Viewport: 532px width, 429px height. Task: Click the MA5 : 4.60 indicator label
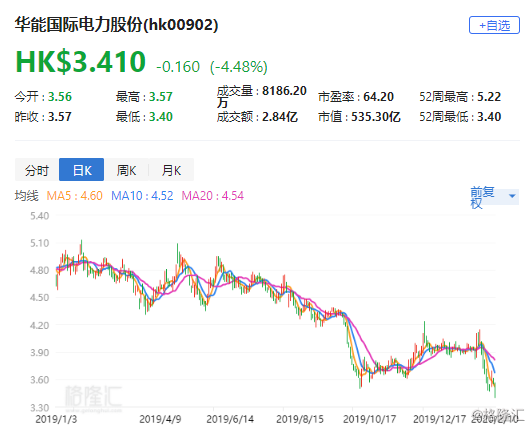[74, 196]
